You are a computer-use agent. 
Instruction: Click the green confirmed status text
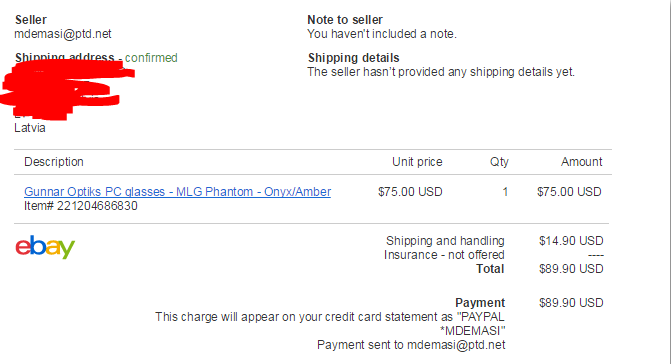click(151, 58)
